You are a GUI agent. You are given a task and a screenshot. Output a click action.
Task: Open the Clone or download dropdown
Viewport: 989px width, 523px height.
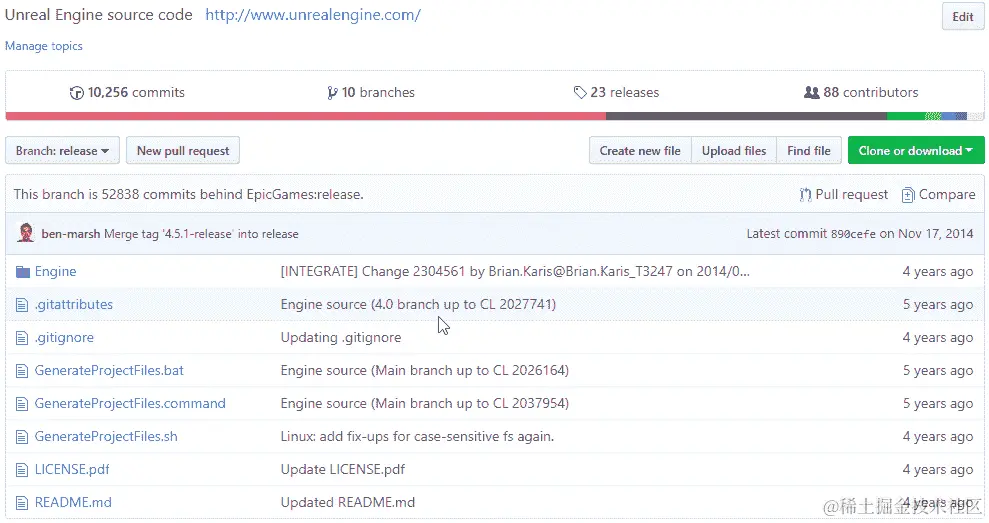point(916,151)
